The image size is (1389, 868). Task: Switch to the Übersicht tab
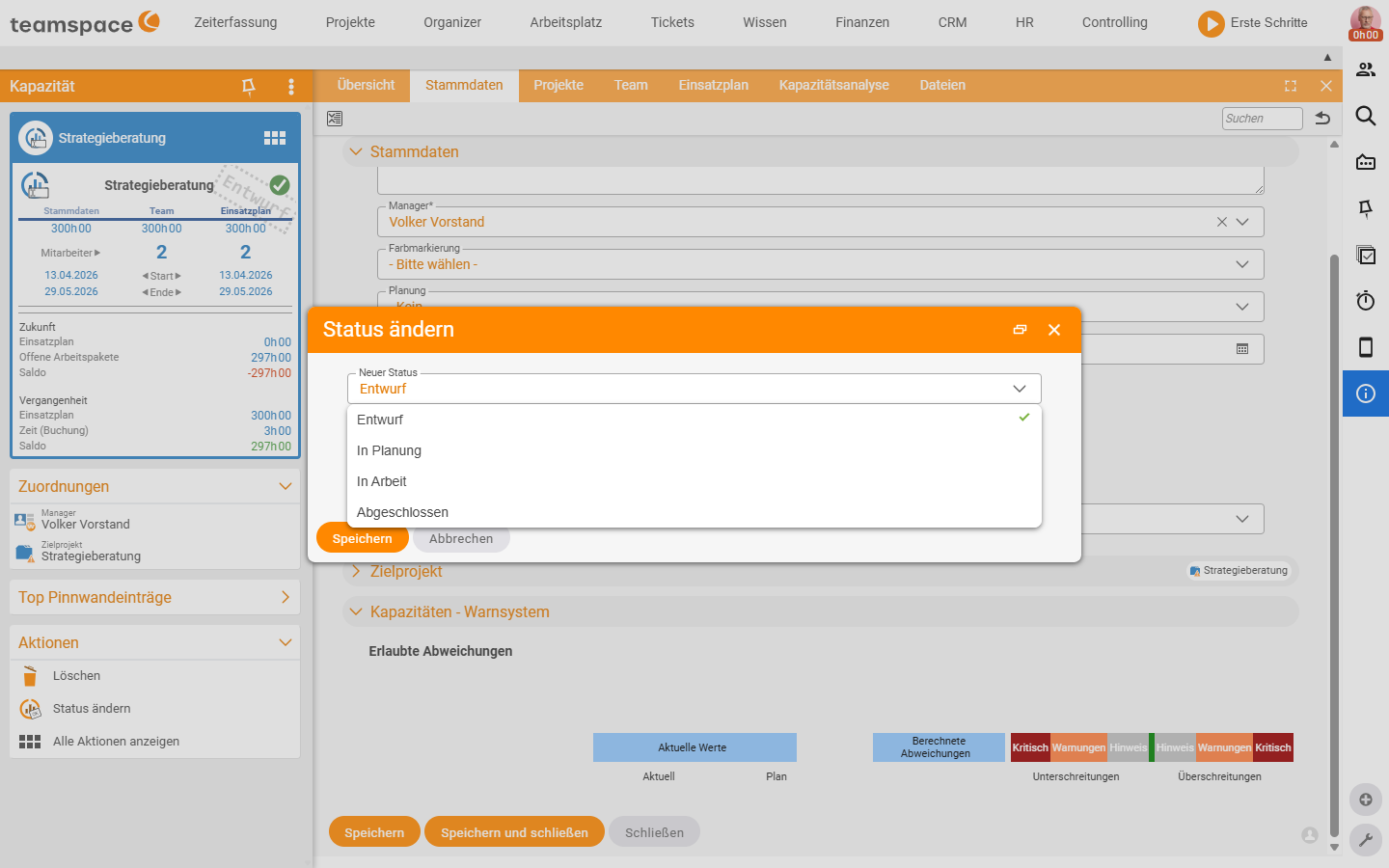pyautogui.click(x=366, y=86)
